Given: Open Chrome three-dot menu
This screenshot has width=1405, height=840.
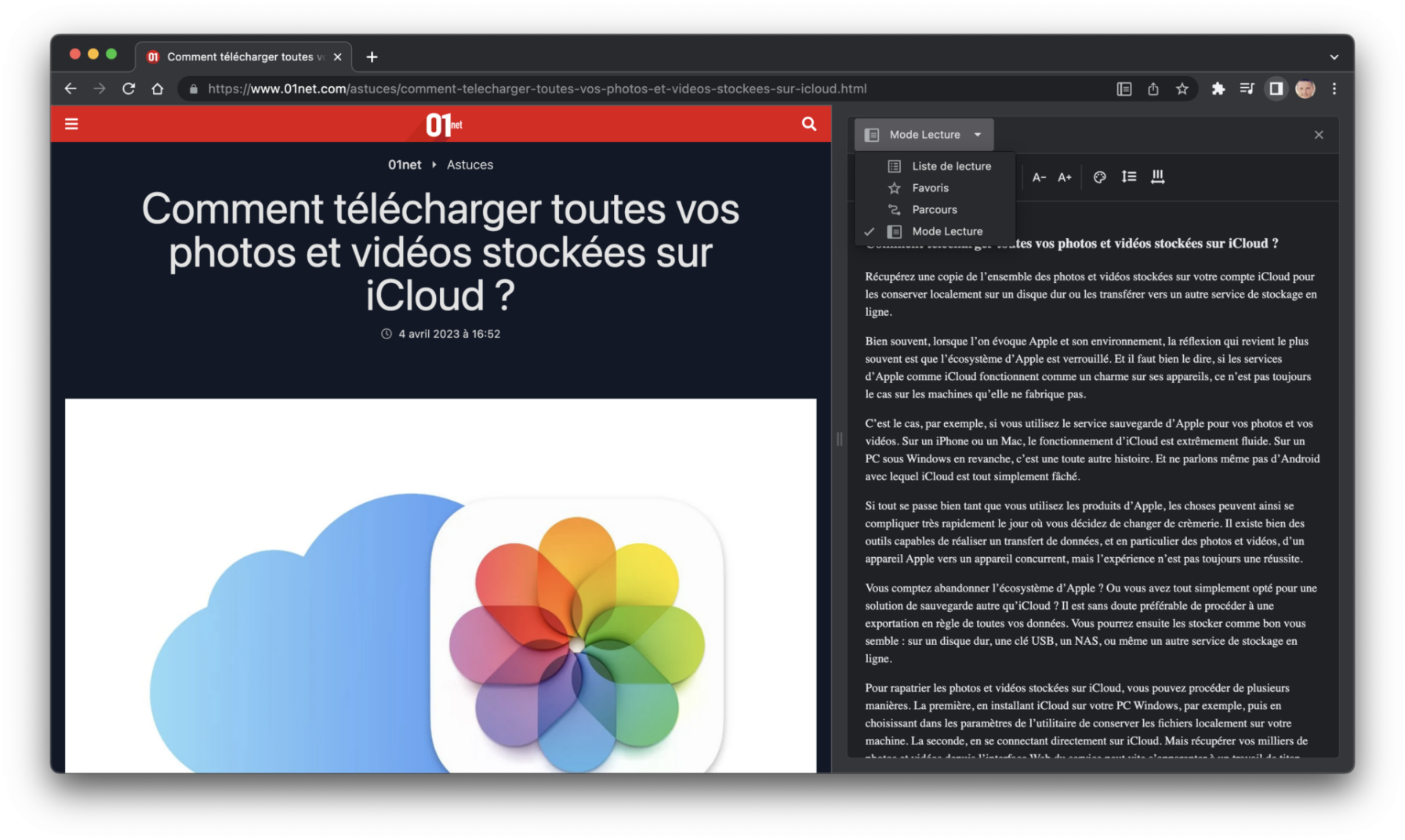Looking at the screenshot, I should [x=1334, y=89].
